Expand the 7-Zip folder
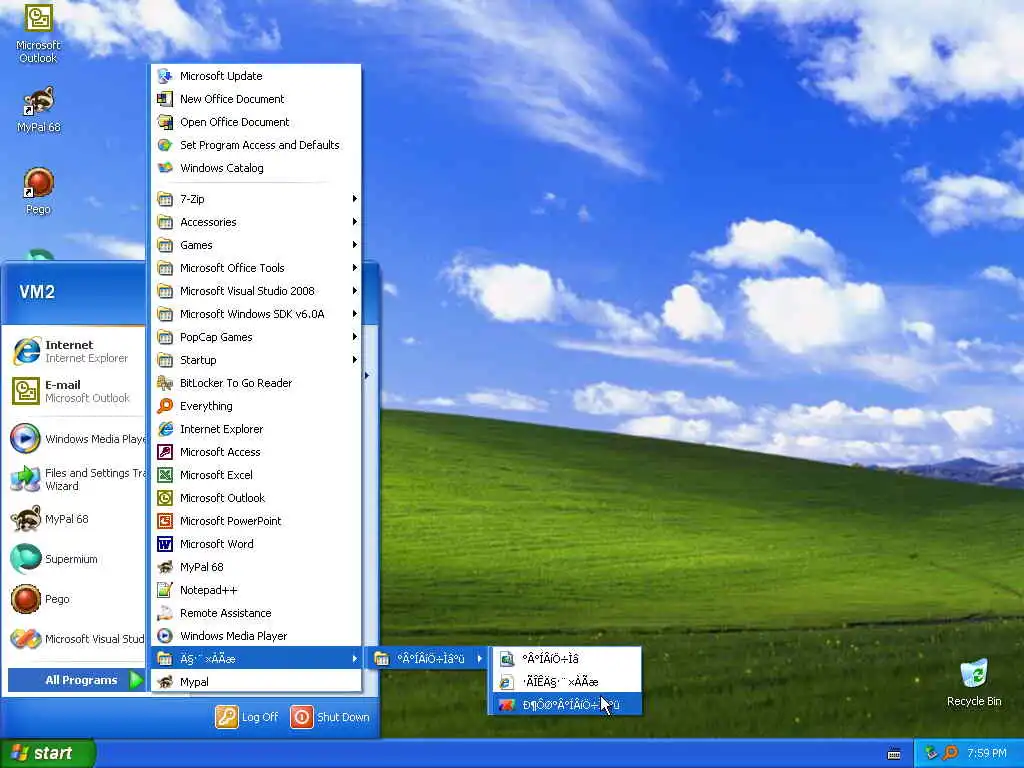This screenshot has width=1024, height=768. 256,199
